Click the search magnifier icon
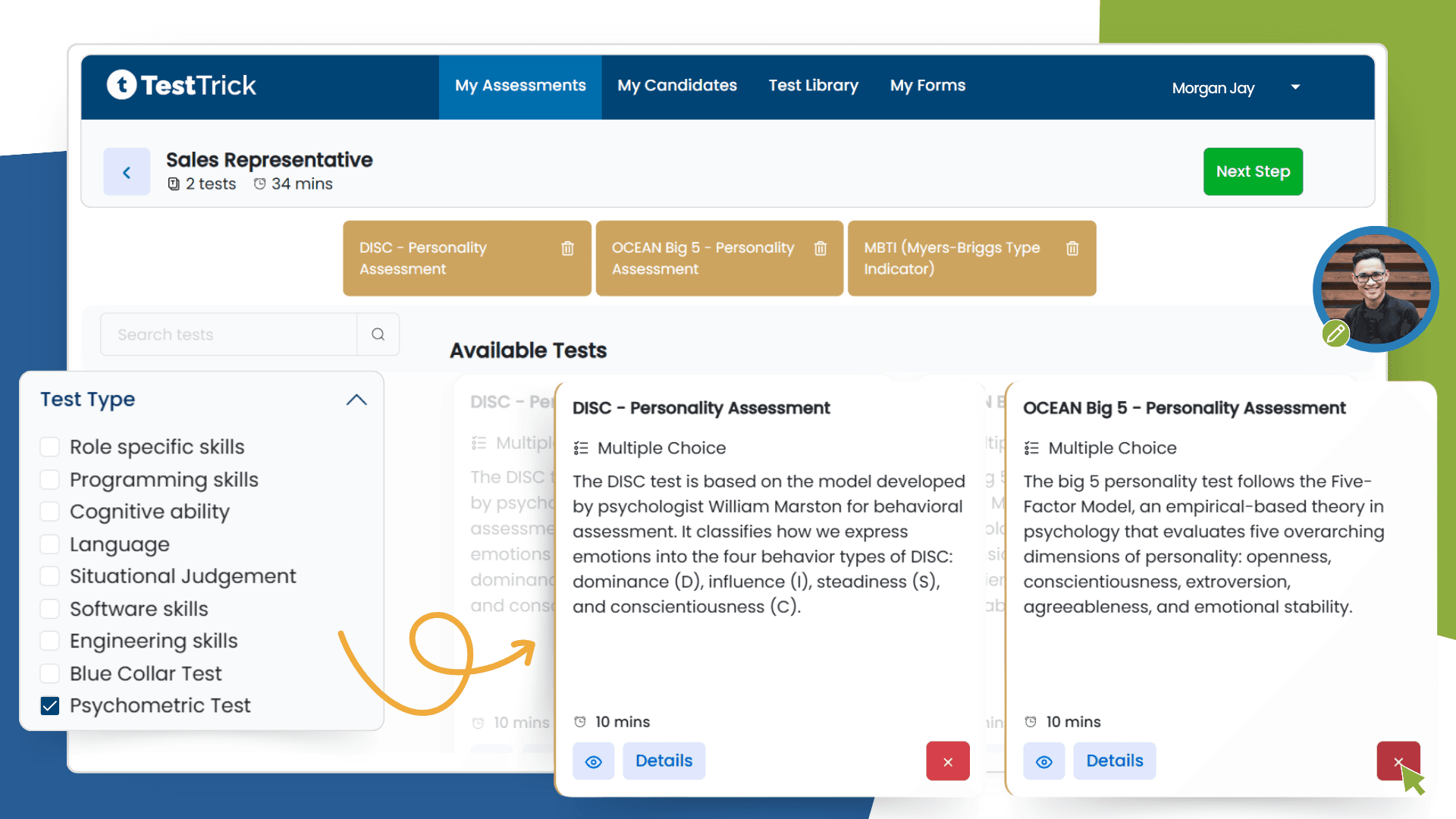This screenshot has height=819, width=1456. (378, 334)
